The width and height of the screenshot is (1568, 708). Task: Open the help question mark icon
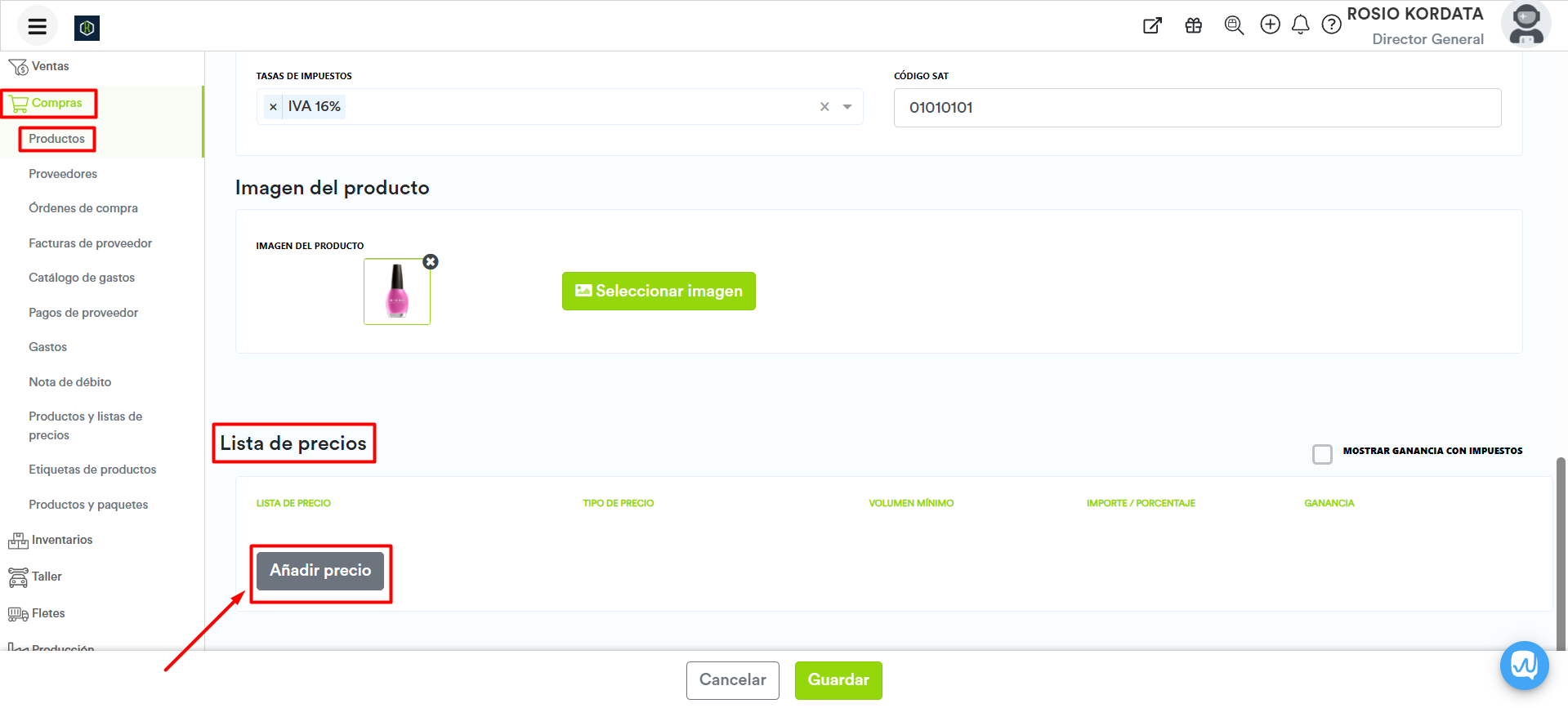click(1331, 25)
